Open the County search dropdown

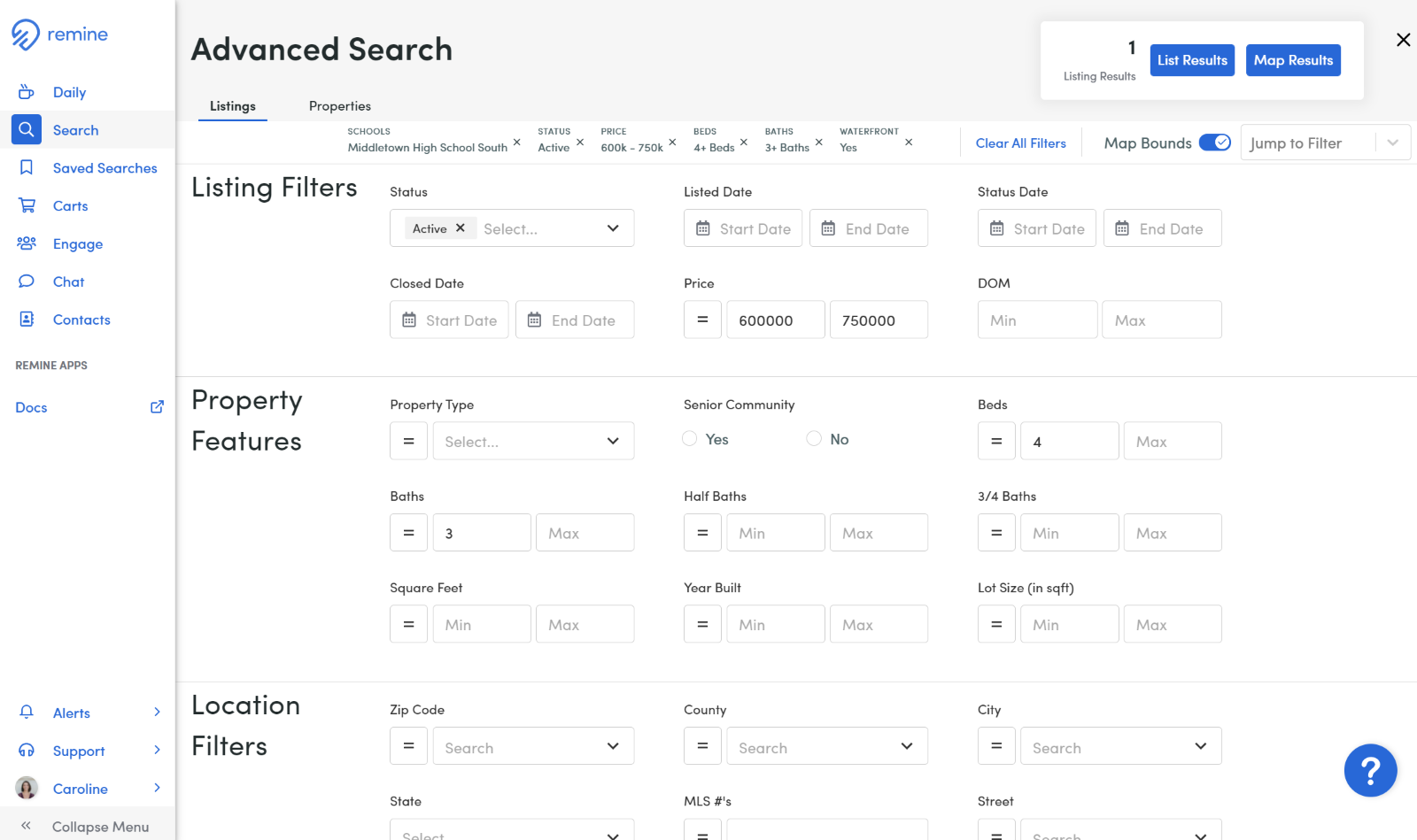pos(826,747)
